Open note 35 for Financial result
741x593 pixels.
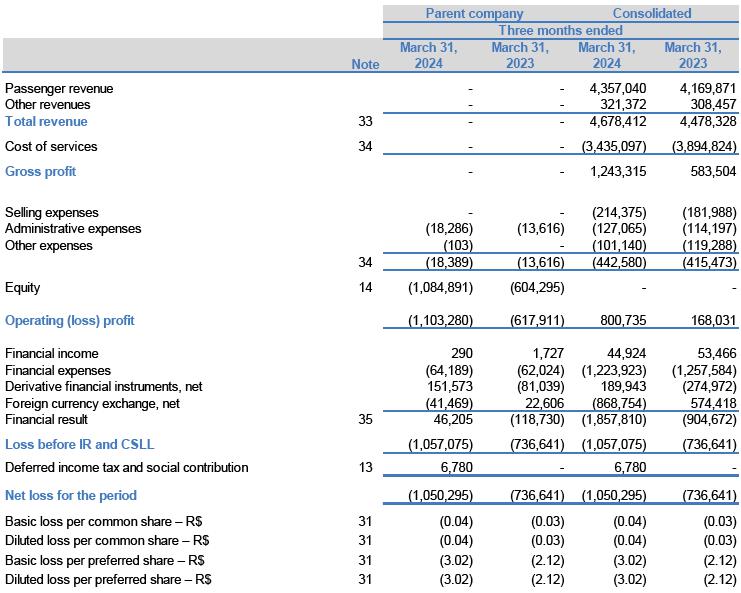coord(364,420)
